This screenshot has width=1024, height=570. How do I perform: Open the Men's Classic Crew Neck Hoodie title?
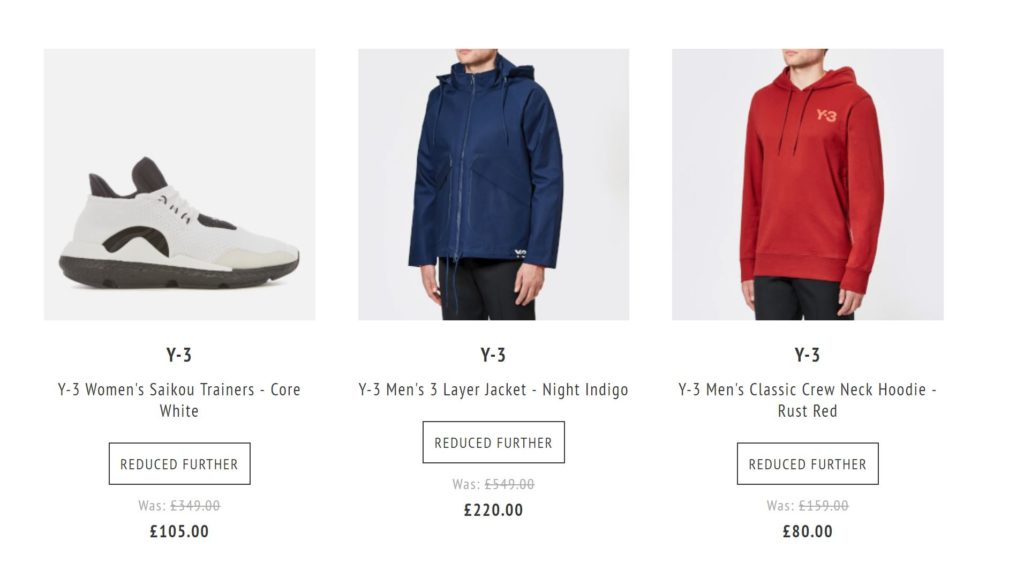(x=807, y=400)
